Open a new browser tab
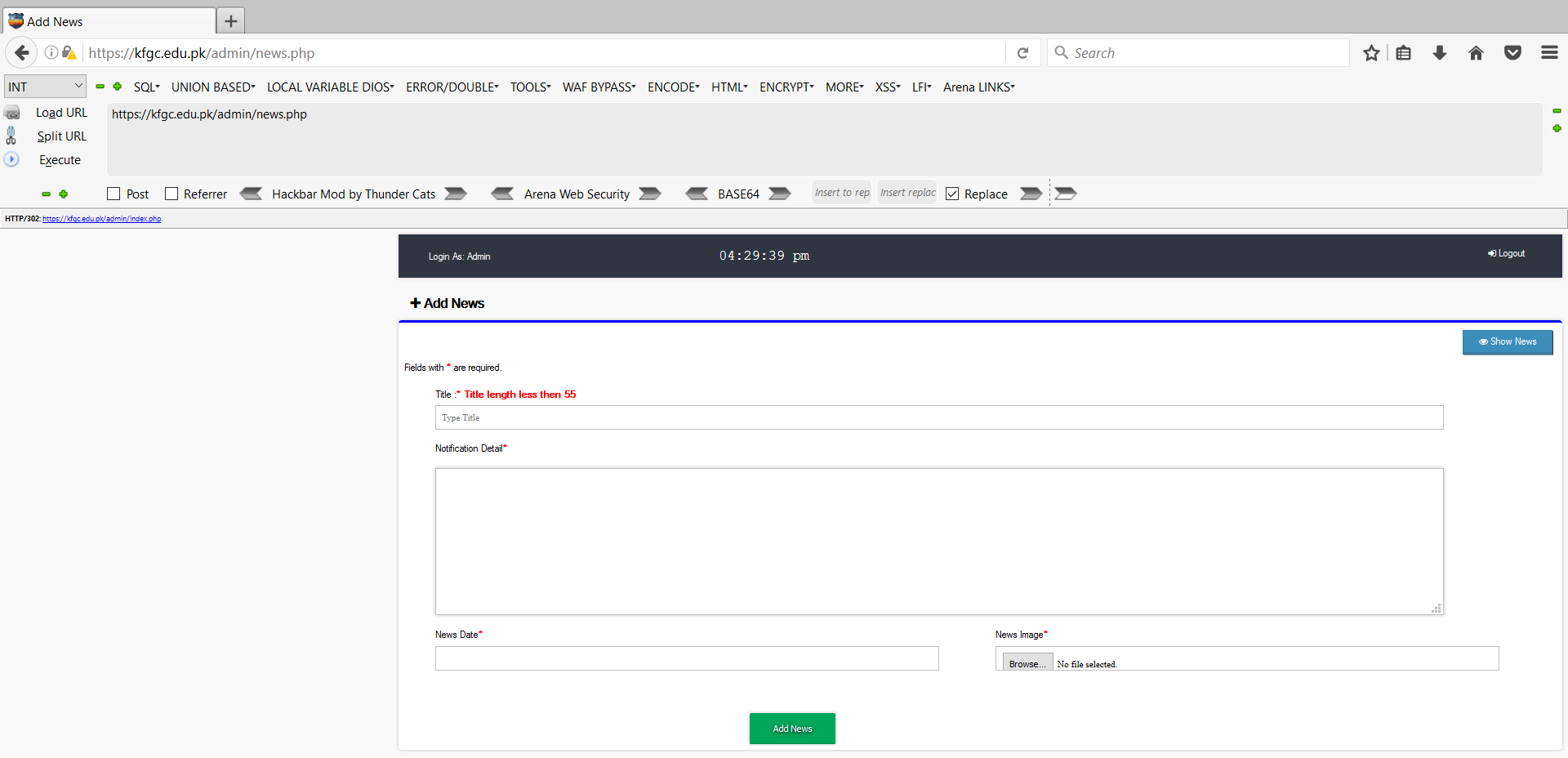This screenshot has width=1568, height=758. 231,21
